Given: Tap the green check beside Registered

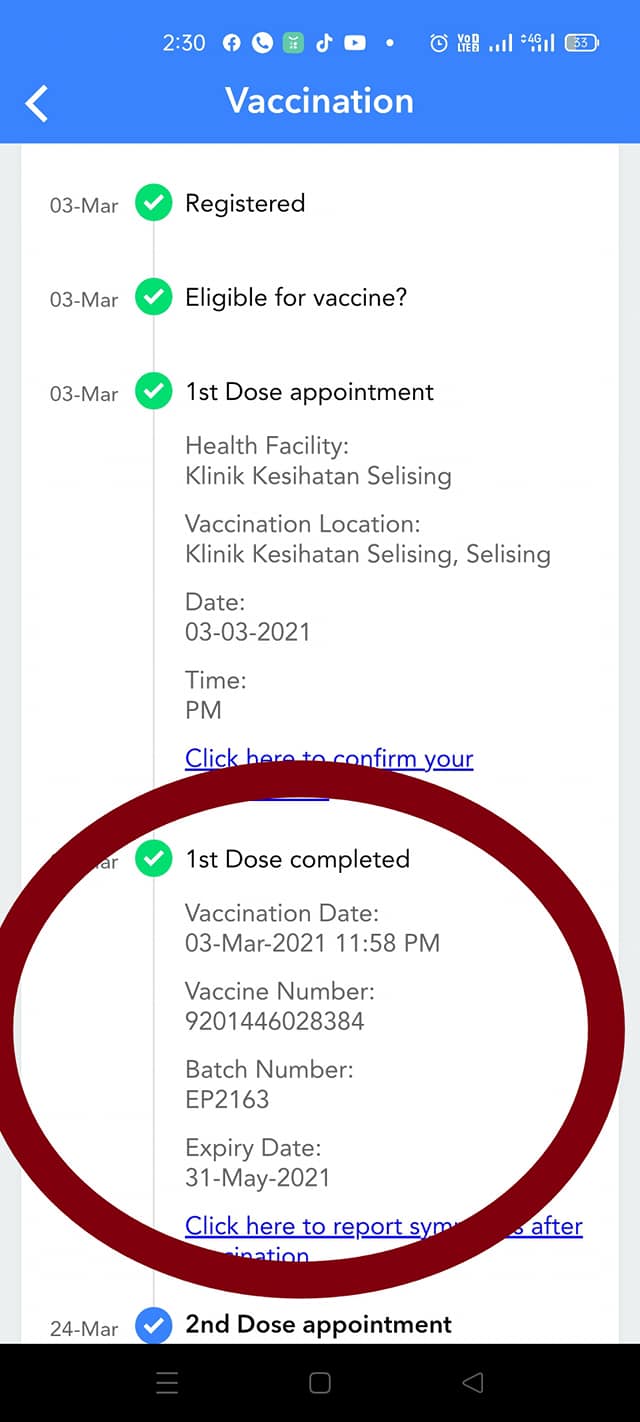Looking at the screenshot, I should click(153, 203).
